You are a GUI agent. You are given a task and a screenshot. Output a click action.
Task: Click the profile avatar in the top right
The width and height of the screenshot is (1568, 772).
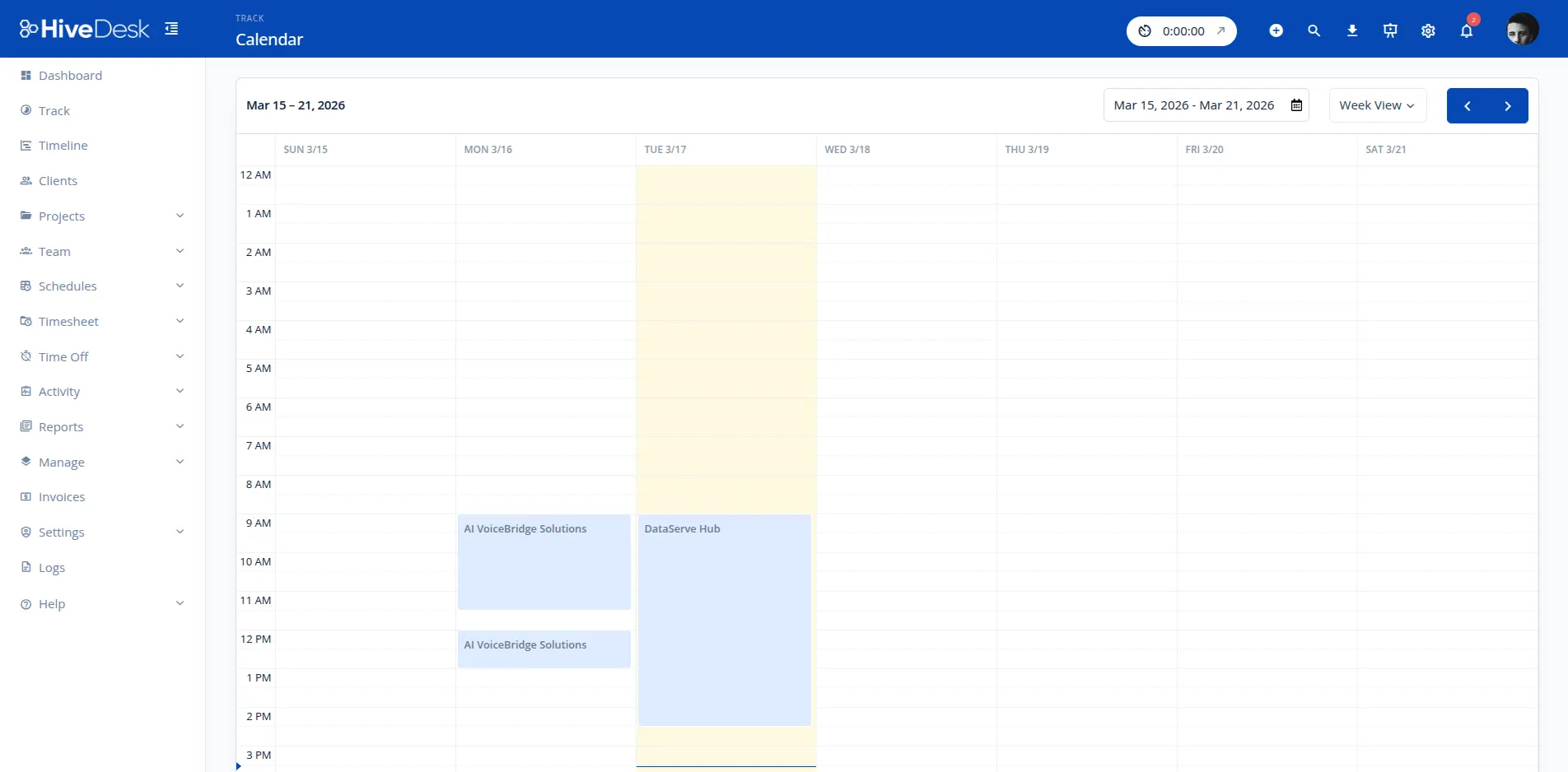click(x=1522, y=28)
